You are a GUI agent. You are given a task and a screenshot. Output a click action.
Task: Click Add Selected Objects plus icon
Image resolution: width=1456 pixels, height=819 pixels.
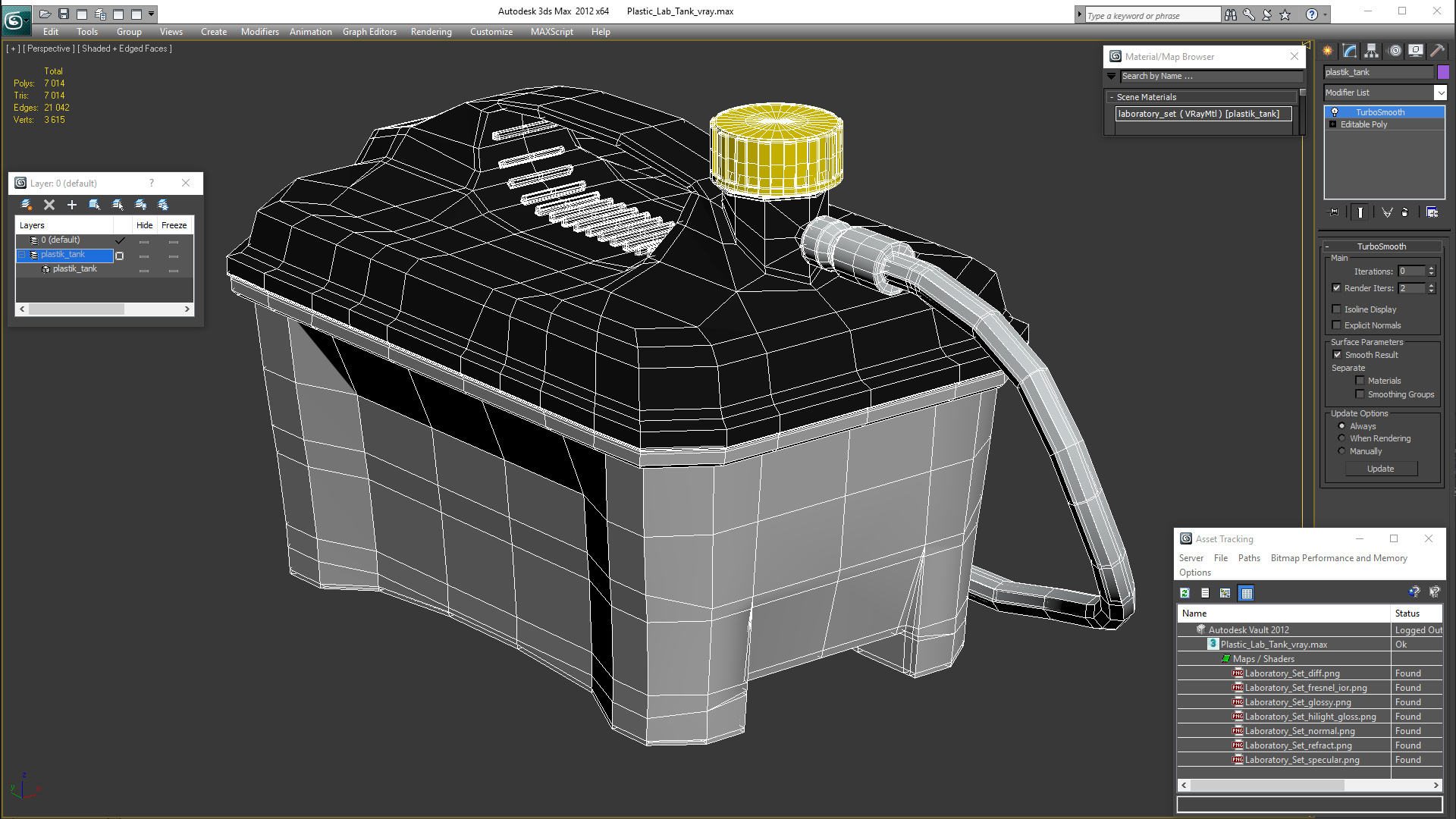72,205
